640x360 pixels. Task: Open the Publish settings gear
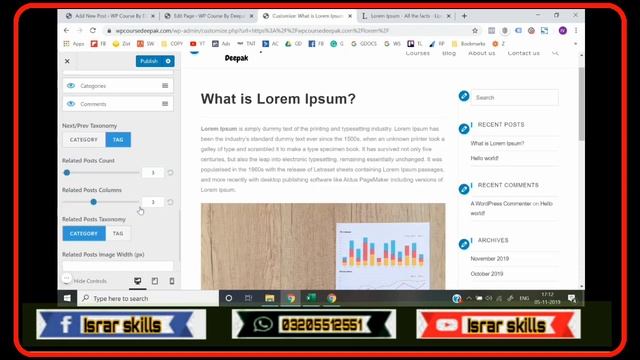168,61
